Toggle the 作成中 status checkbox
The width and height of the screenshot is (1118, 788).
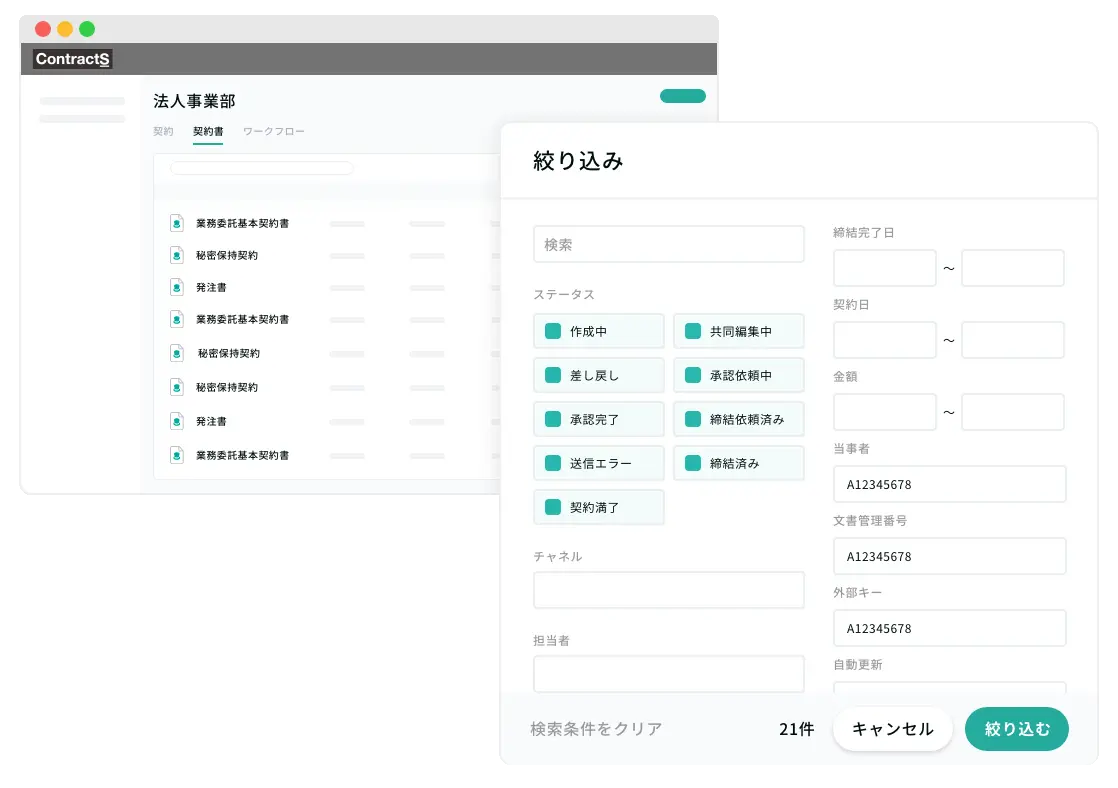click(x=553, y=331)
